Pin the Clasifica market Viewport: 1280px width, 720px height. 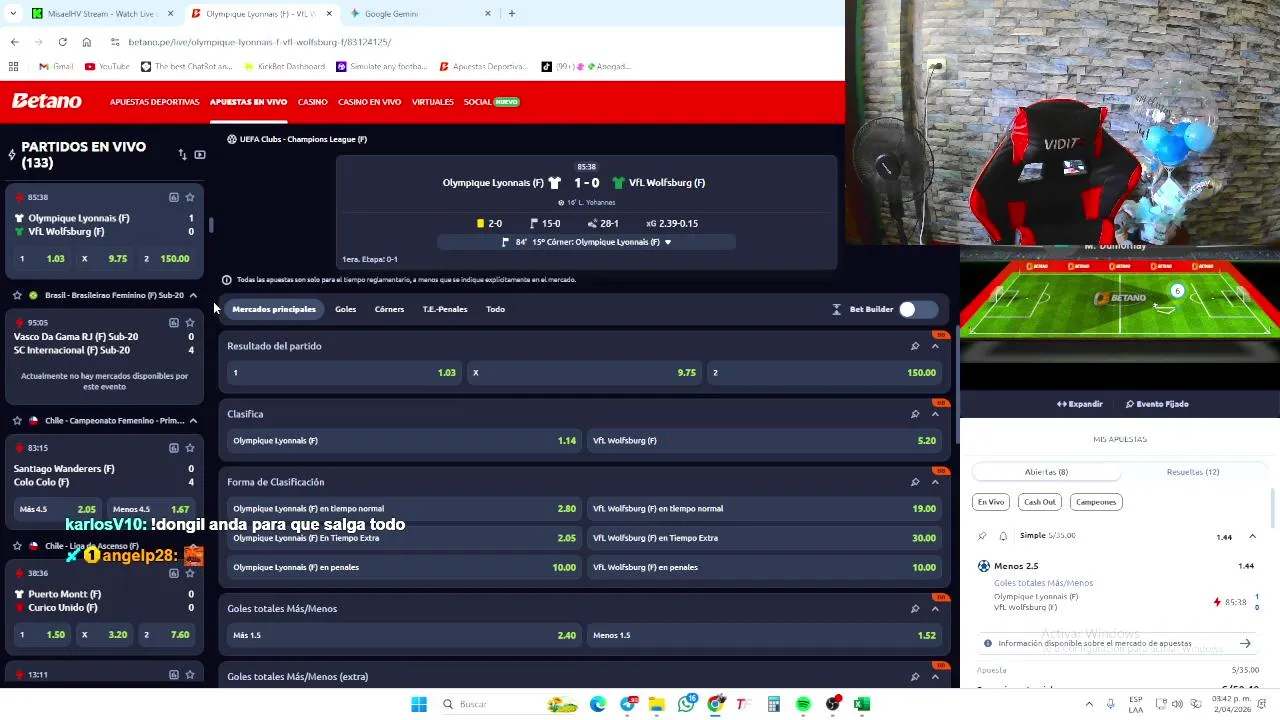point(915,414)
